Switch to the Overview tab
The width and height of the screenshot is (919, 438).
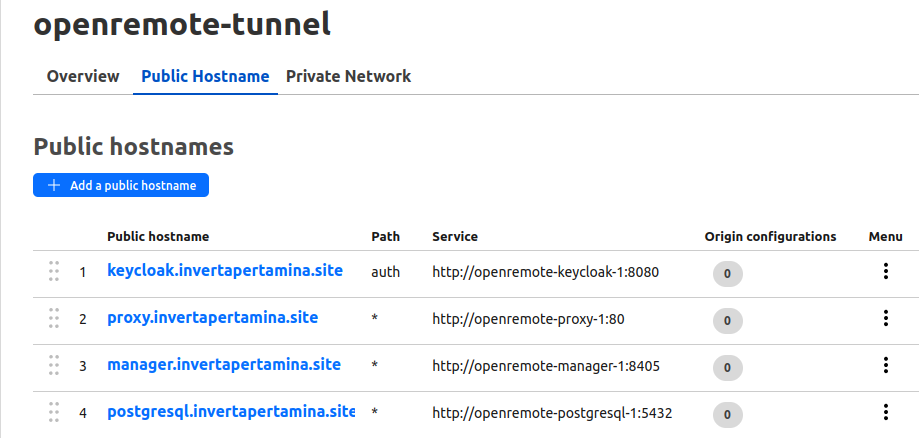click(x=83, y=76)
